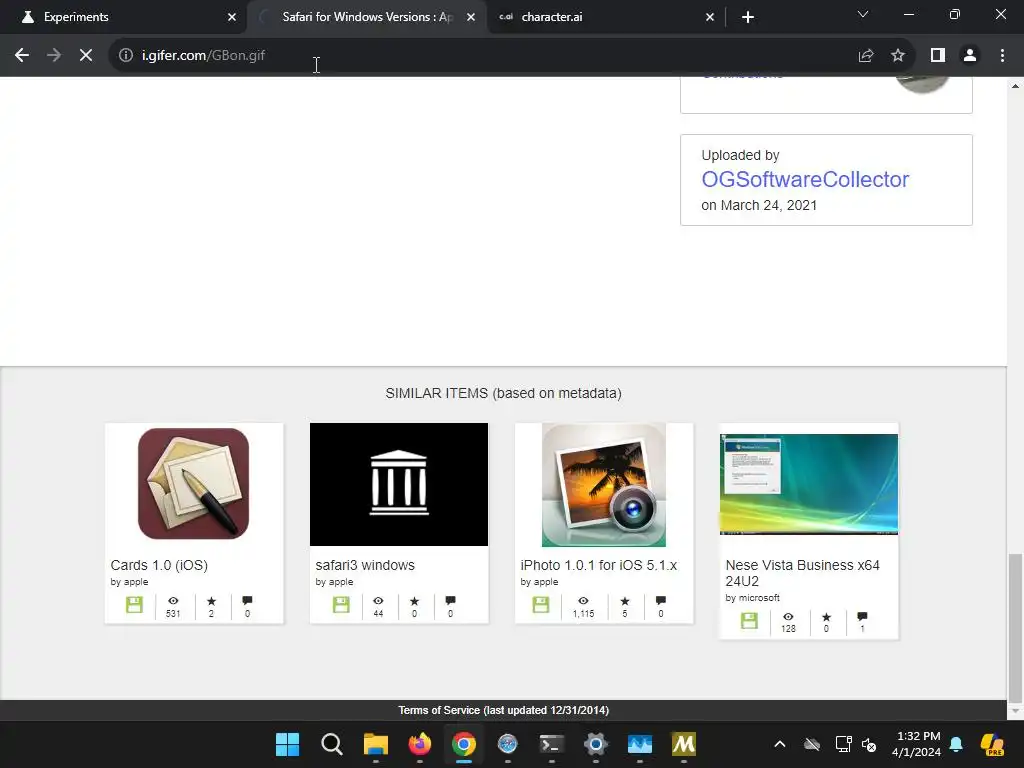Click the reviews comment icon on Nese Vista
This screenshot has width=1024, height=768.
862,616
